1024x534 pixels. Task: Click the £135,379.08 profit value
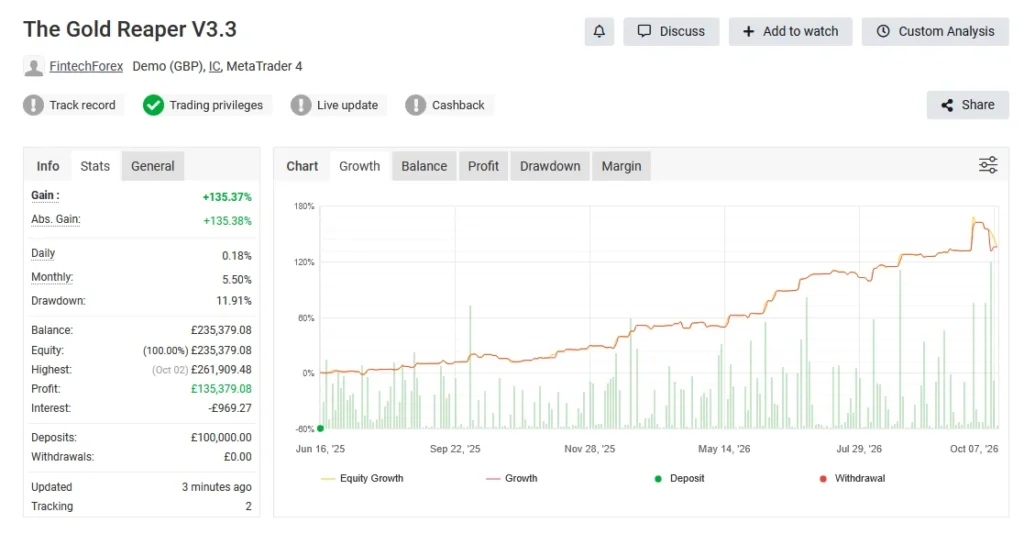click(221, 389)
